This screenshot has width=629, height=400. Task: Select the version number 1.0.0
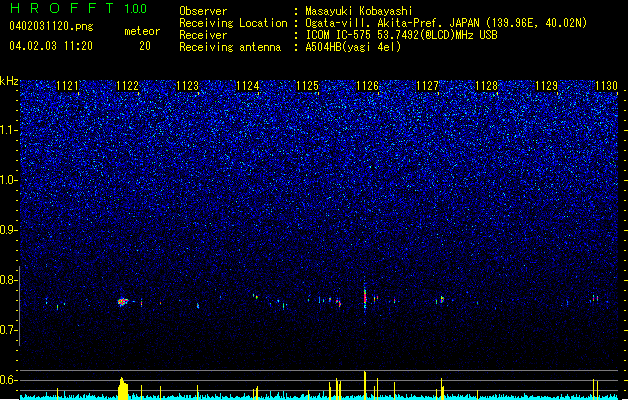tap(135, 8)
